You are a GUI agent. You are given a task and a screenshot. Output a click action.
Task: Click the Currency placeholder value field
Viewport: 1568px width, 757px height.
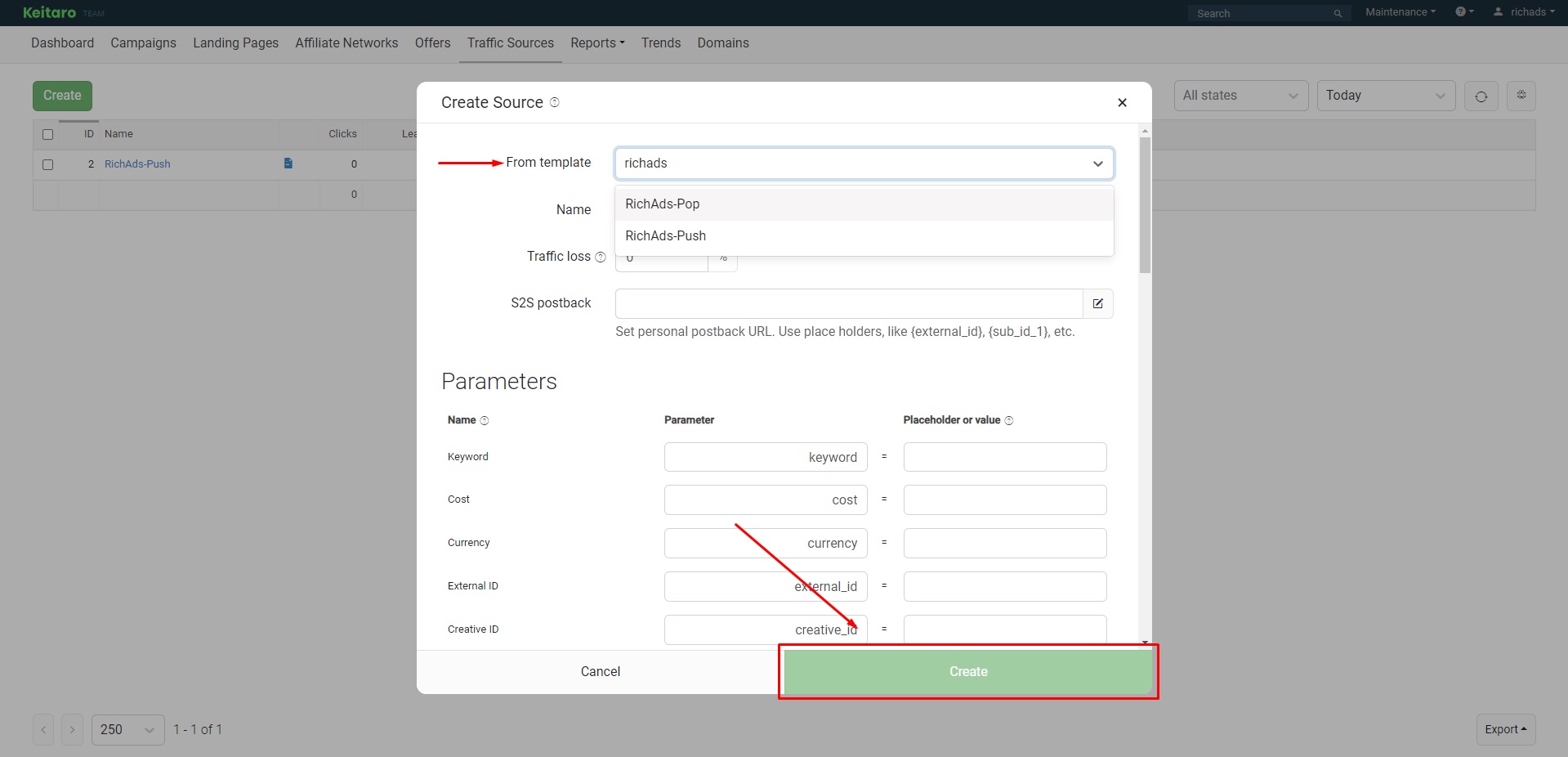click(x=1005, y=544)
